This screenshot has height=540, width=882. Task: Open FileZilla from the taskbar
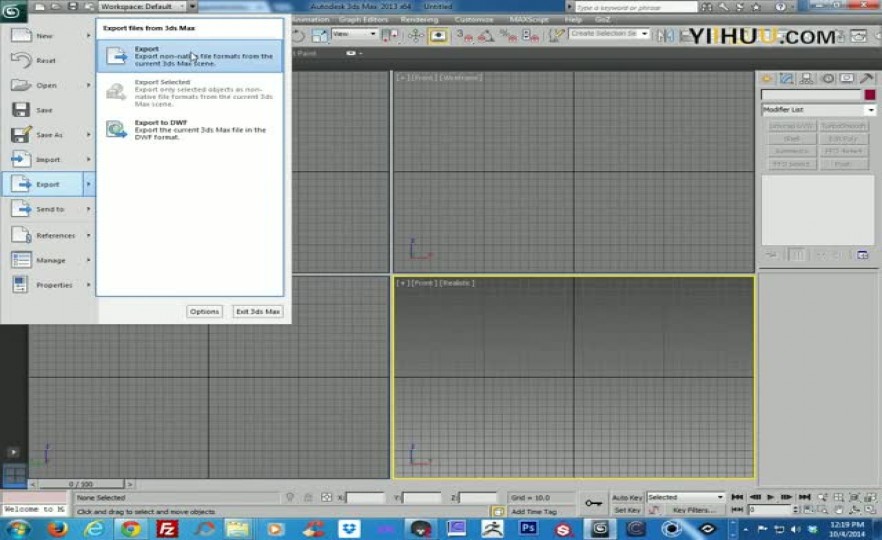point(167,529)
